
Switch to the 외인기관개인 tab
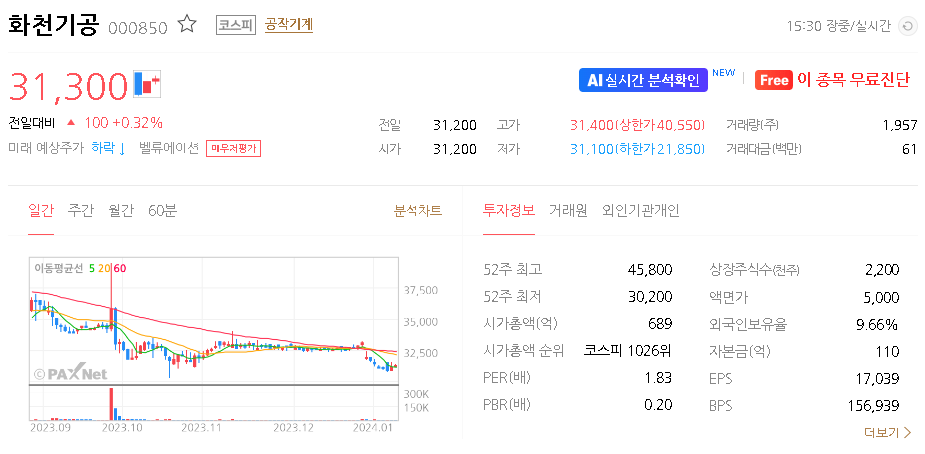tap(641, 210)
